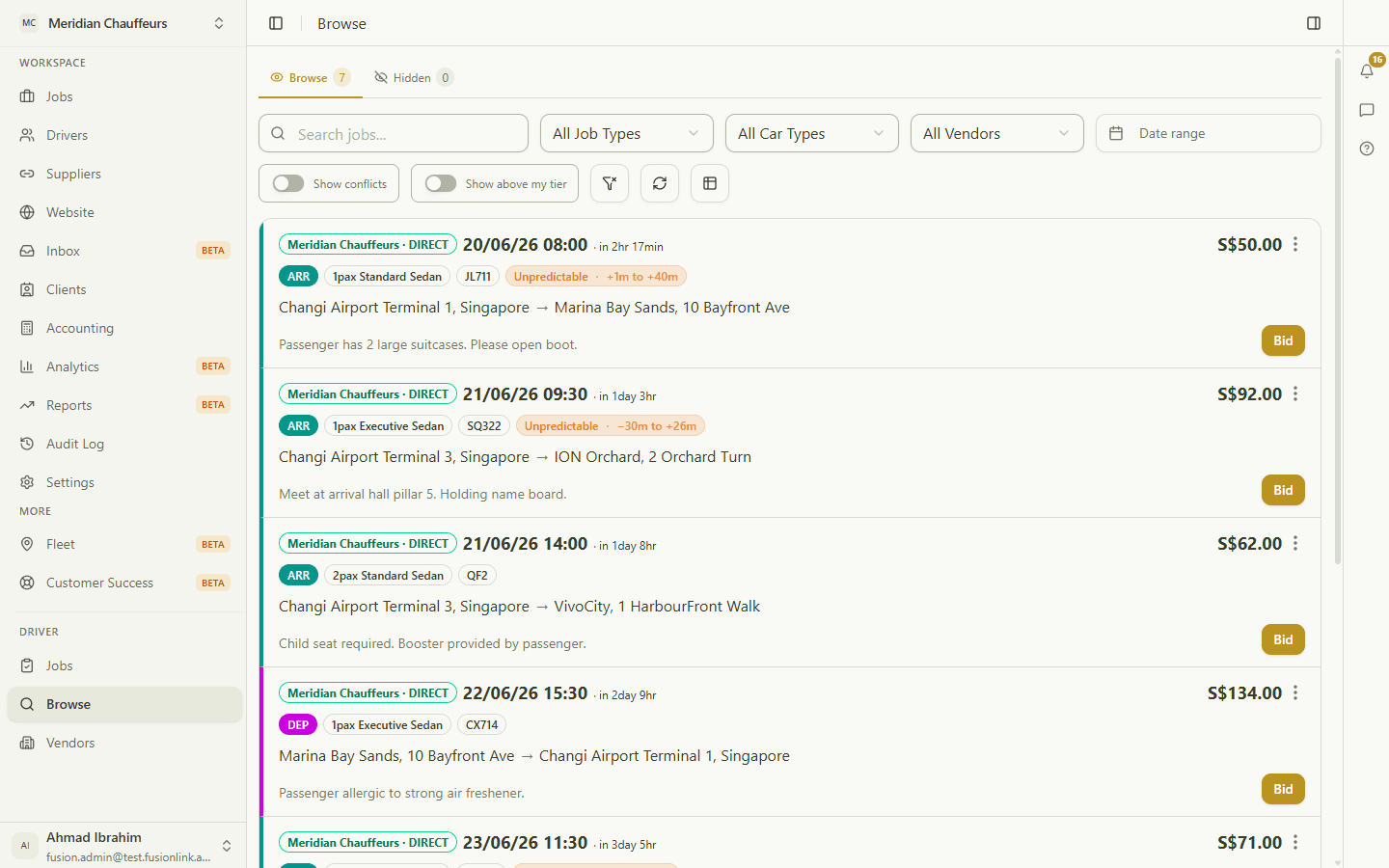This screenshot has height=868, width=1389.
Task: Open the chat messages icon
Action: point(1367,110)
